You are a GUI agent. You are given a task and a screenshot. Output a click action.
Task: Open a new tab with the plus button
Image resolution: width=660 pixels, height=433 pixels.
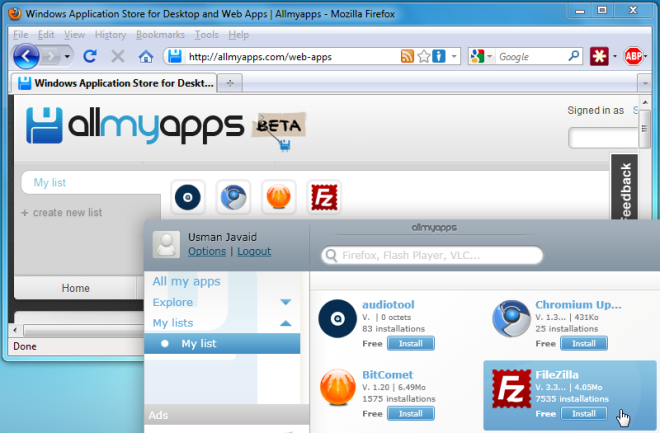click(x=230, y=83)
